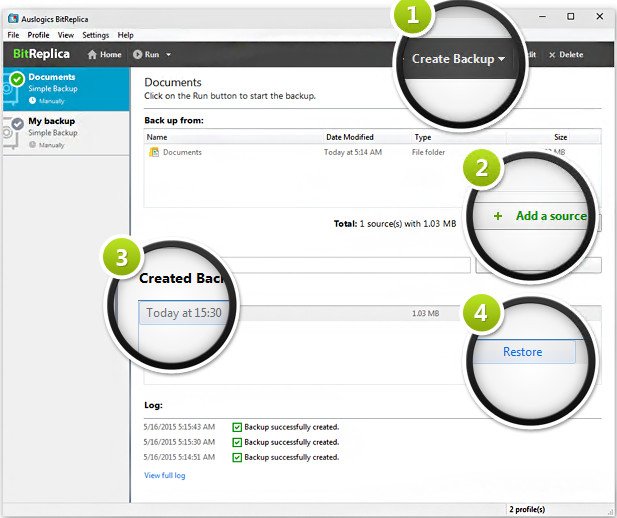Click the Home house icon
The width and height of the screenshot is (617, 518).
(x=92, y=54)
